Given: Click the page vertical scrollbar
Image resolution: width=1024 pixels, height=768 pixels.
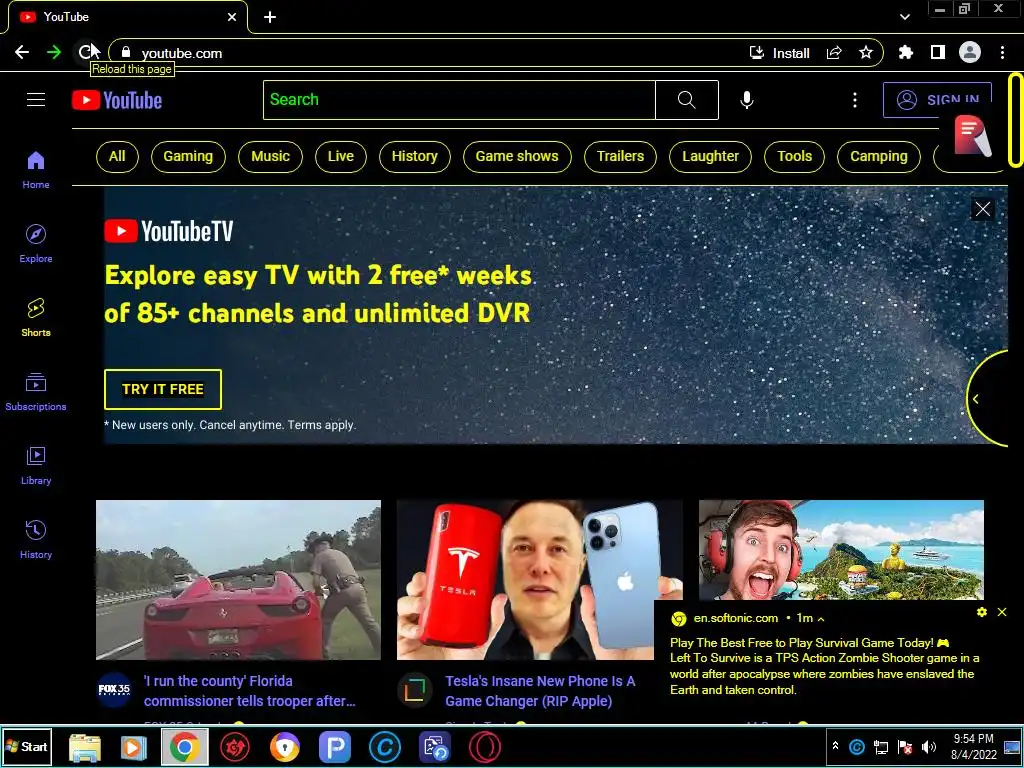Looking at the screenshot, I should click(1016, 120).
